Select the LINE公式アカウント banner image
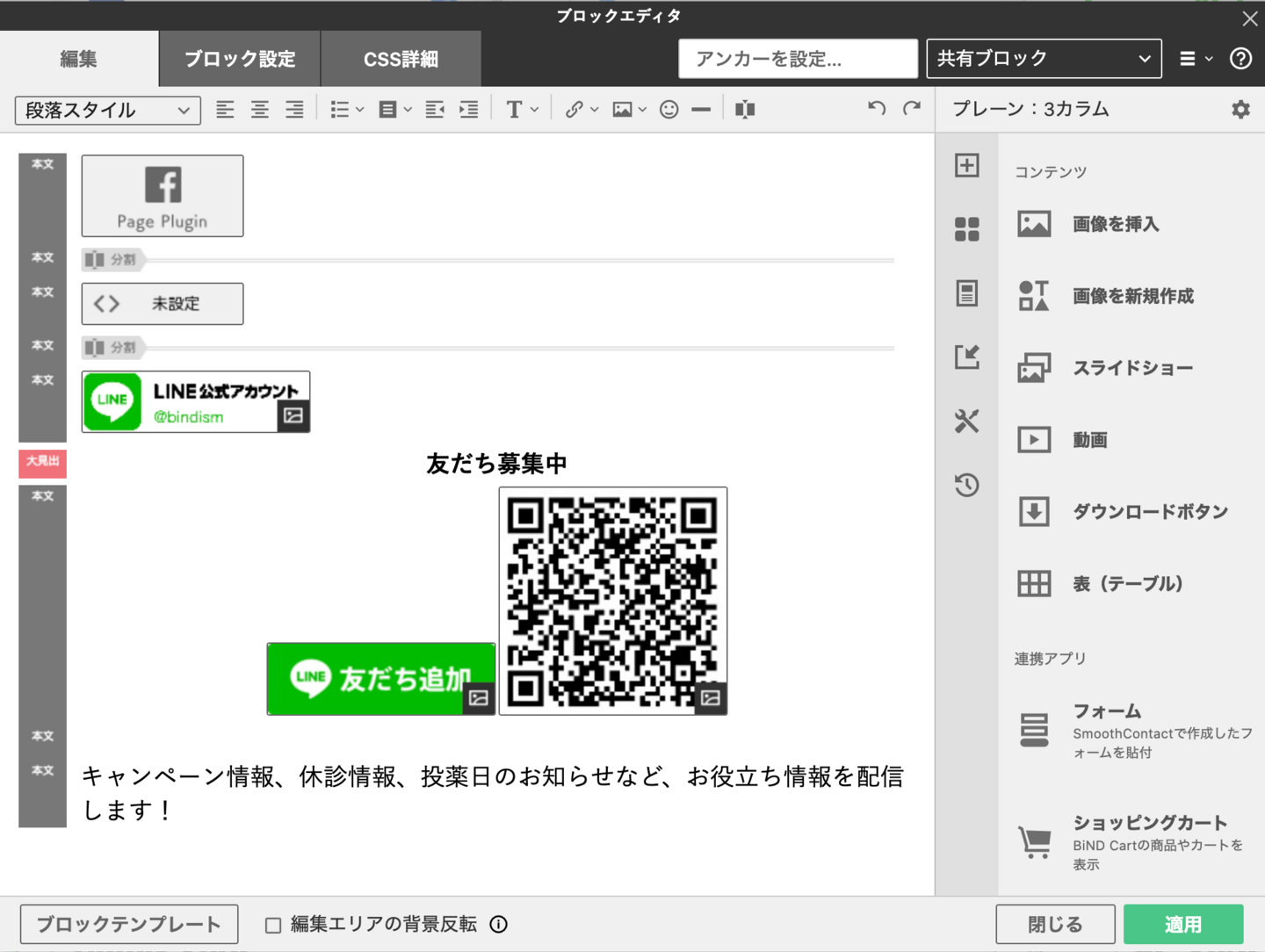This screenshot has width=1265, height=952. (x=196, y=401)
